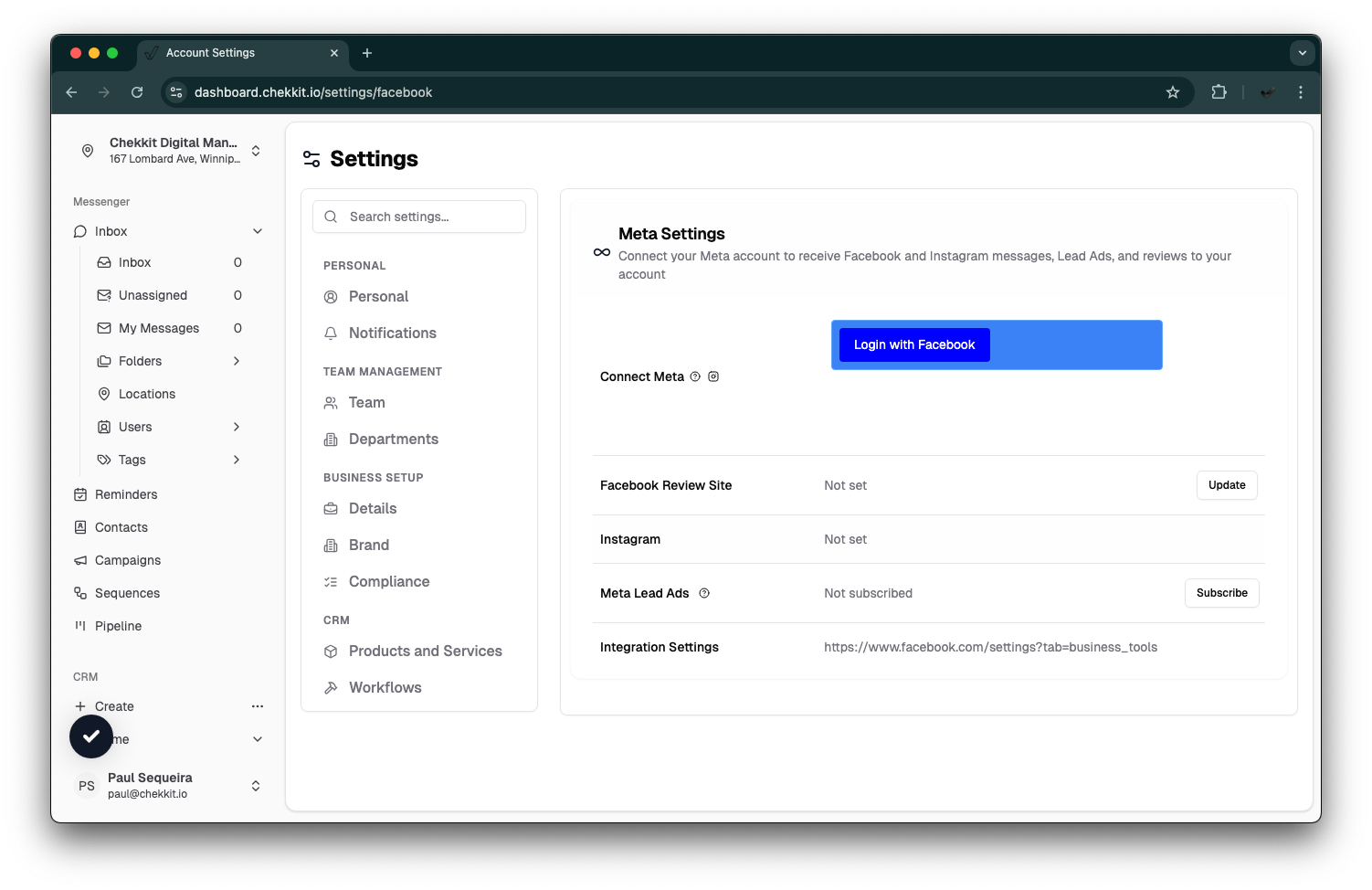This screenshot has height=890, width=1372.
Task: Select the Account Settings browser tab
Action: click(242, 53)
